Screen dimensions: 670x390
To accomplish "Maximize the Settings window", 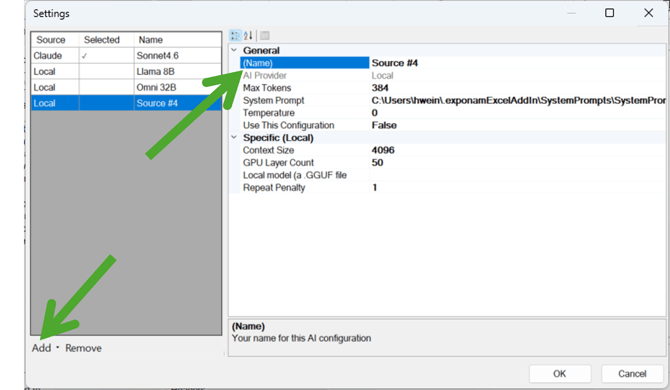I will click(x=610, y=13).
